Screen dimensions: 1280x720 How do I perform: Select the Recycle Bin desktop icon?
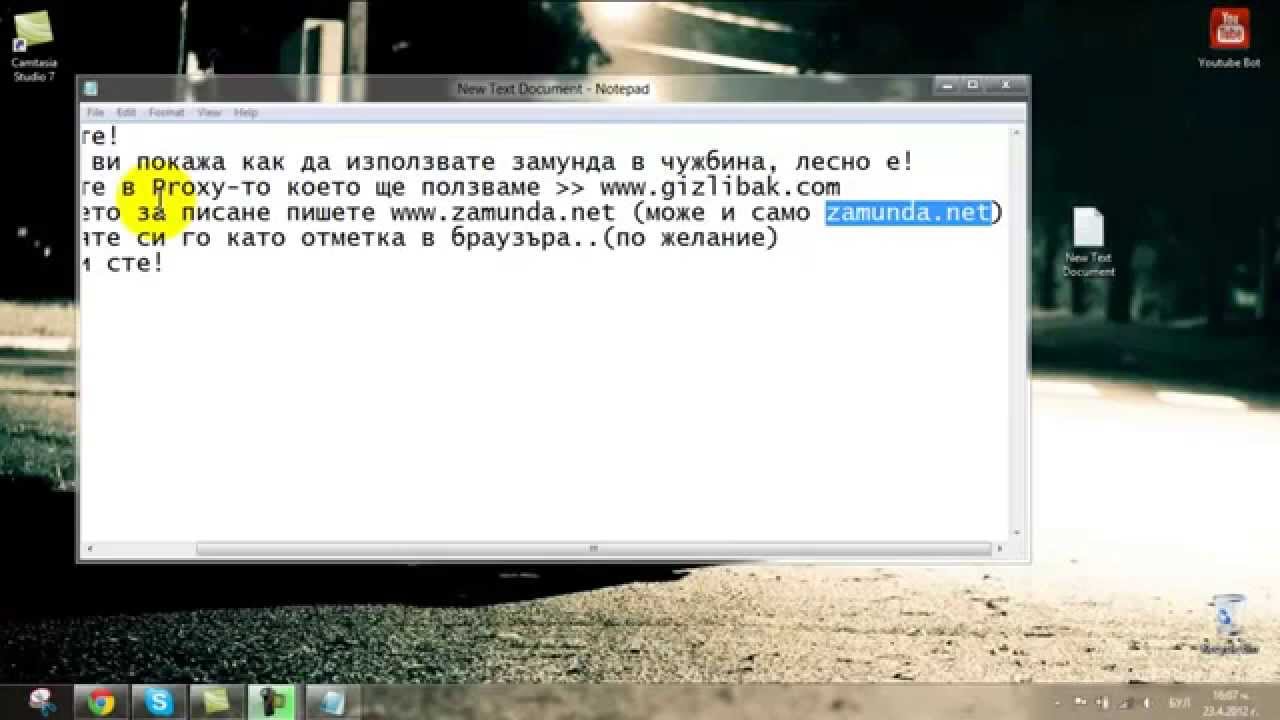click(x=1227, y=624)
